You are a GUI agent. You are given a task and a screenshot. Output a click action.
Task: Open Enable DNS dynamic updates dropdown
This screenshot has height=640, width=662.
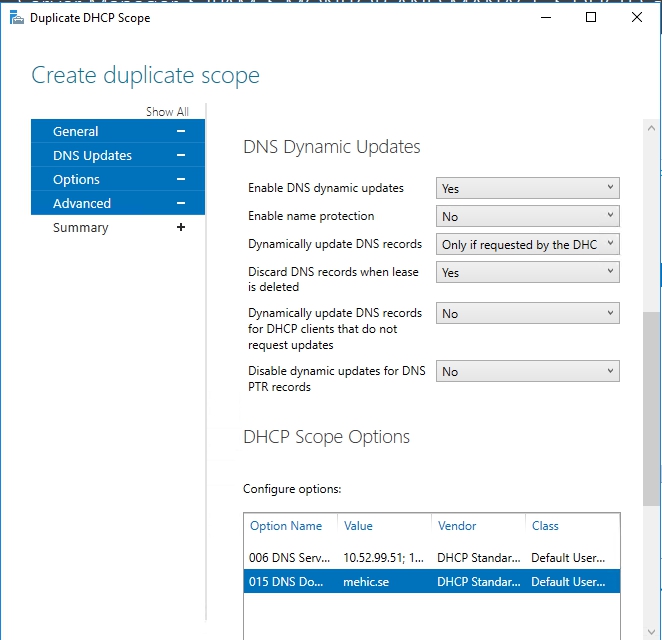[529, 188]
